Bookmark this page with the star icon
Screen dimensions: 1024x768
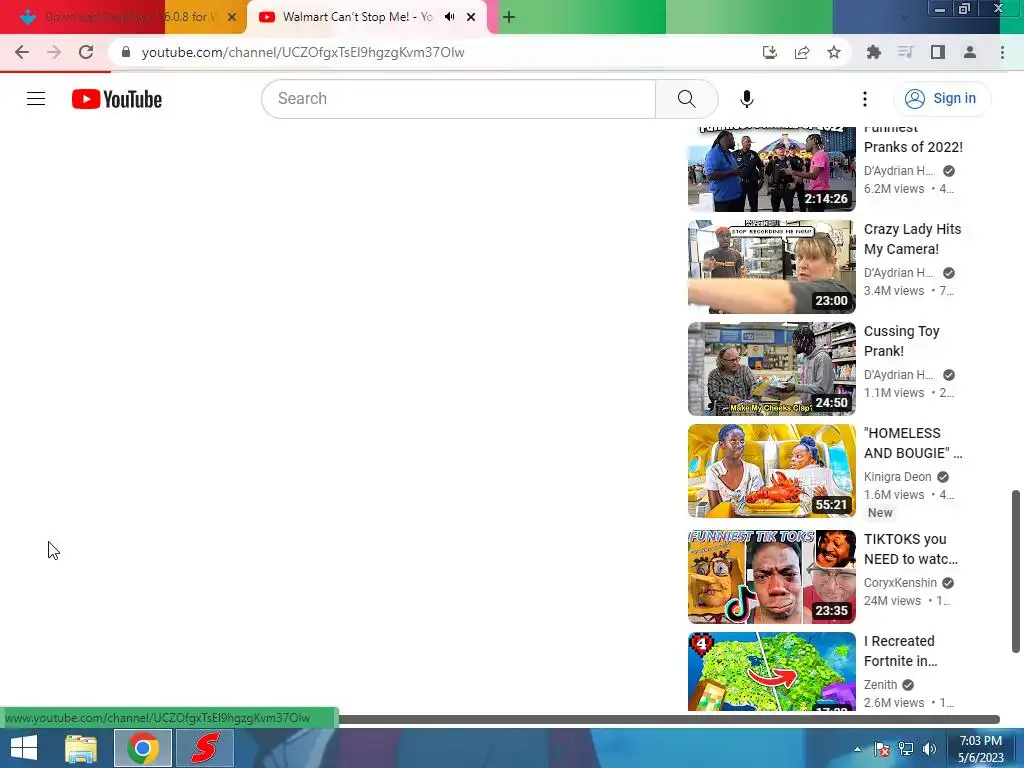click(834, 52)
